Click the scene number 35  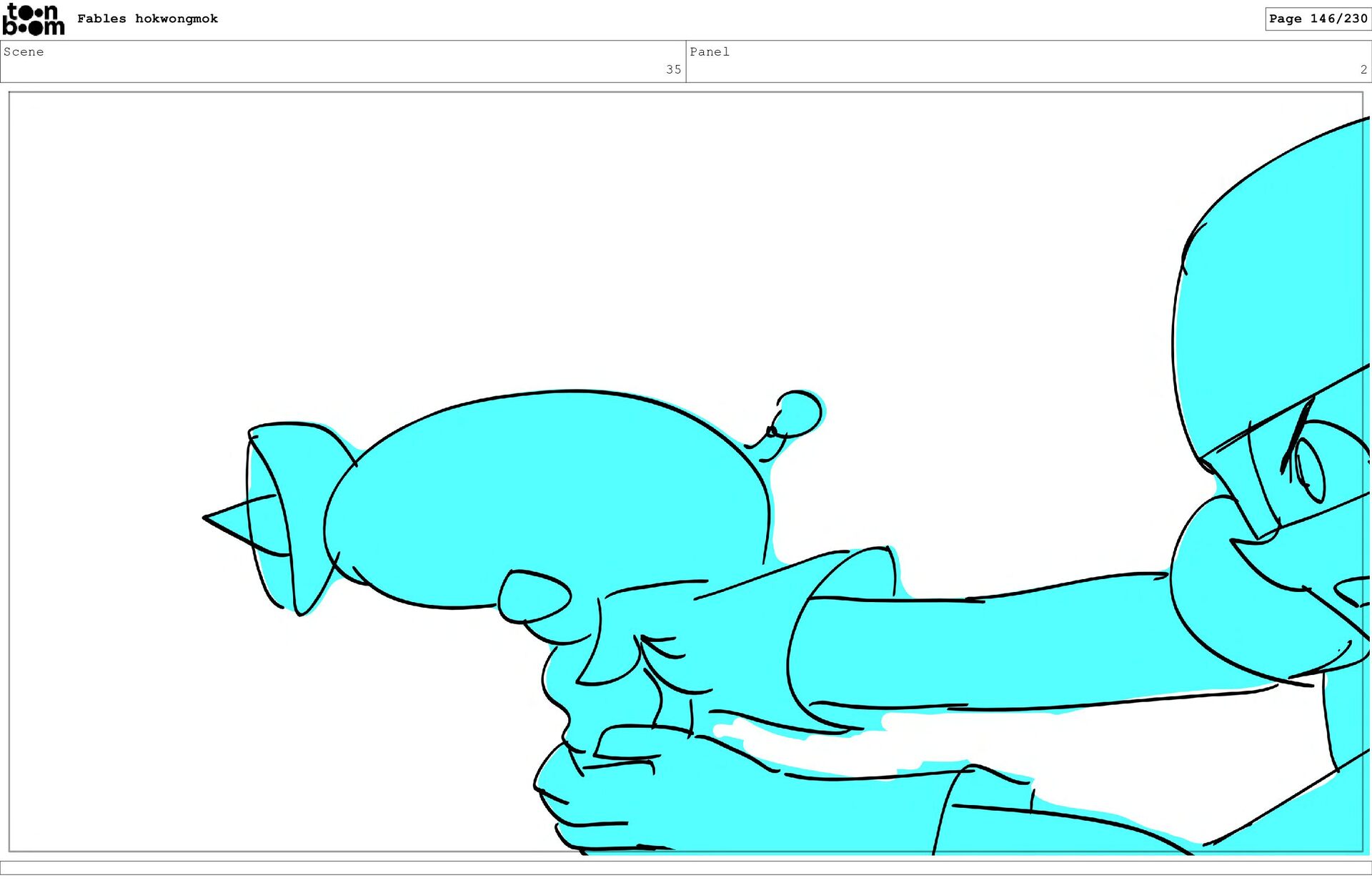click(x=673, y=69)
